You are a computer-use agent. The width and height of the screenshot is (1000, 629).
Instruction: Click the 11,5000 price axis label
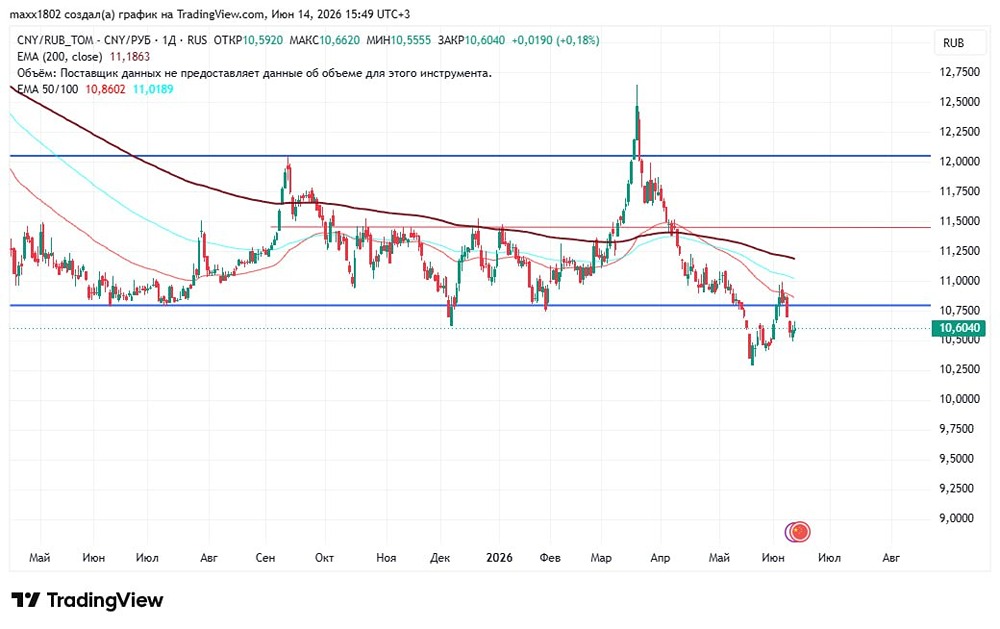pos(960,221)
